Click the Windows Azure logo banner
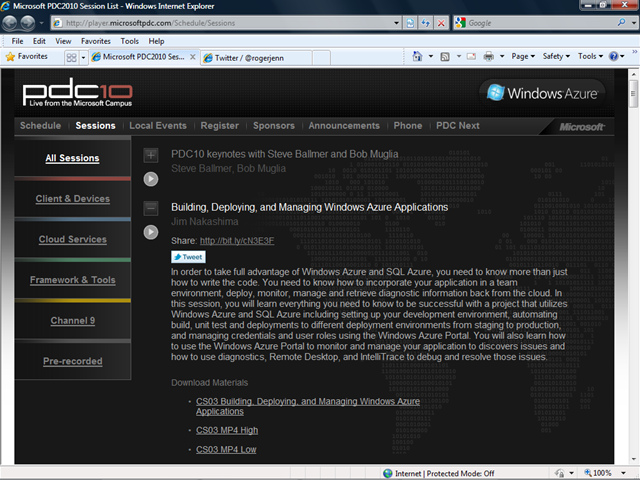Viewport: 640px width, 480px height. (542, 93)
